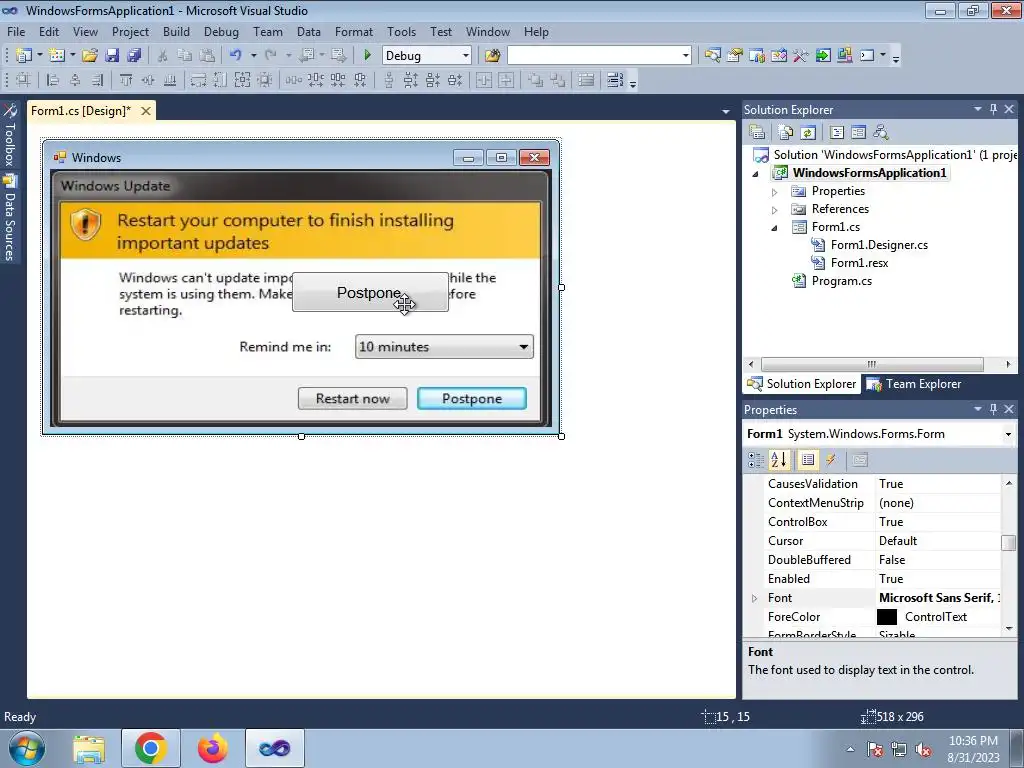Click the Restart now button
1024x768 pixels.
(353, 398)
